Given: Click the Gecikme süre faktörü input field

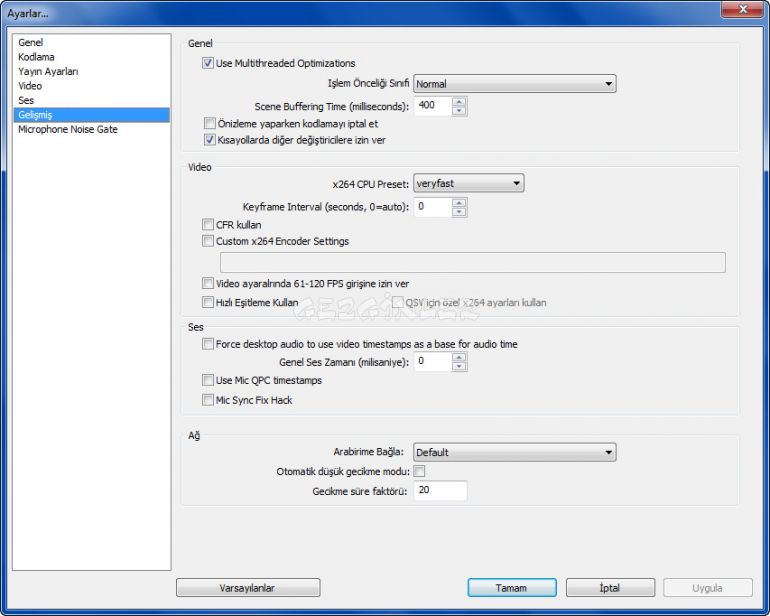Looking at the screenshot, I should coord(439,491).
